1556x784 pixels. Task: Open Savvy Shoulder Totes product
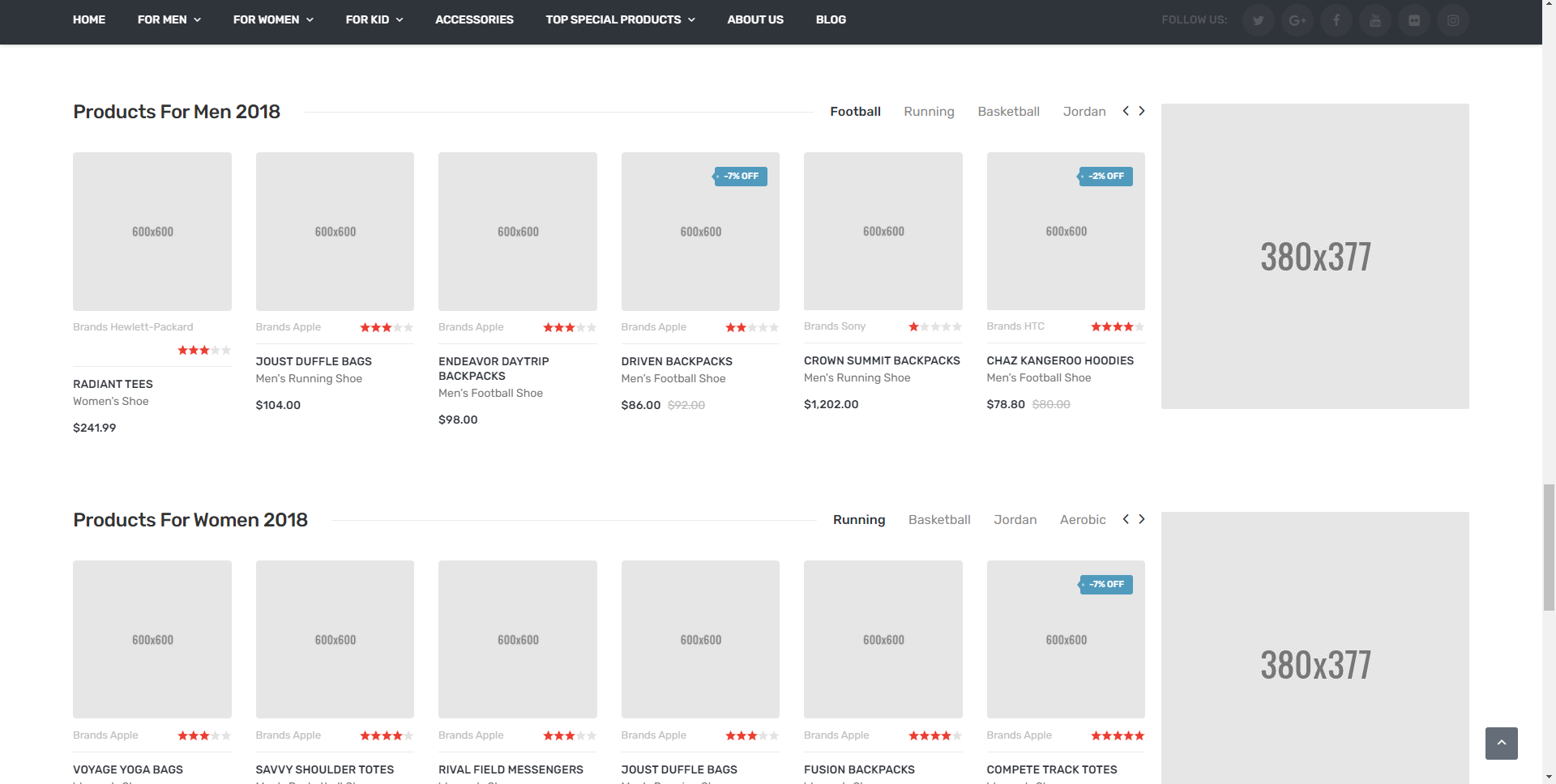tap(325, 769)
